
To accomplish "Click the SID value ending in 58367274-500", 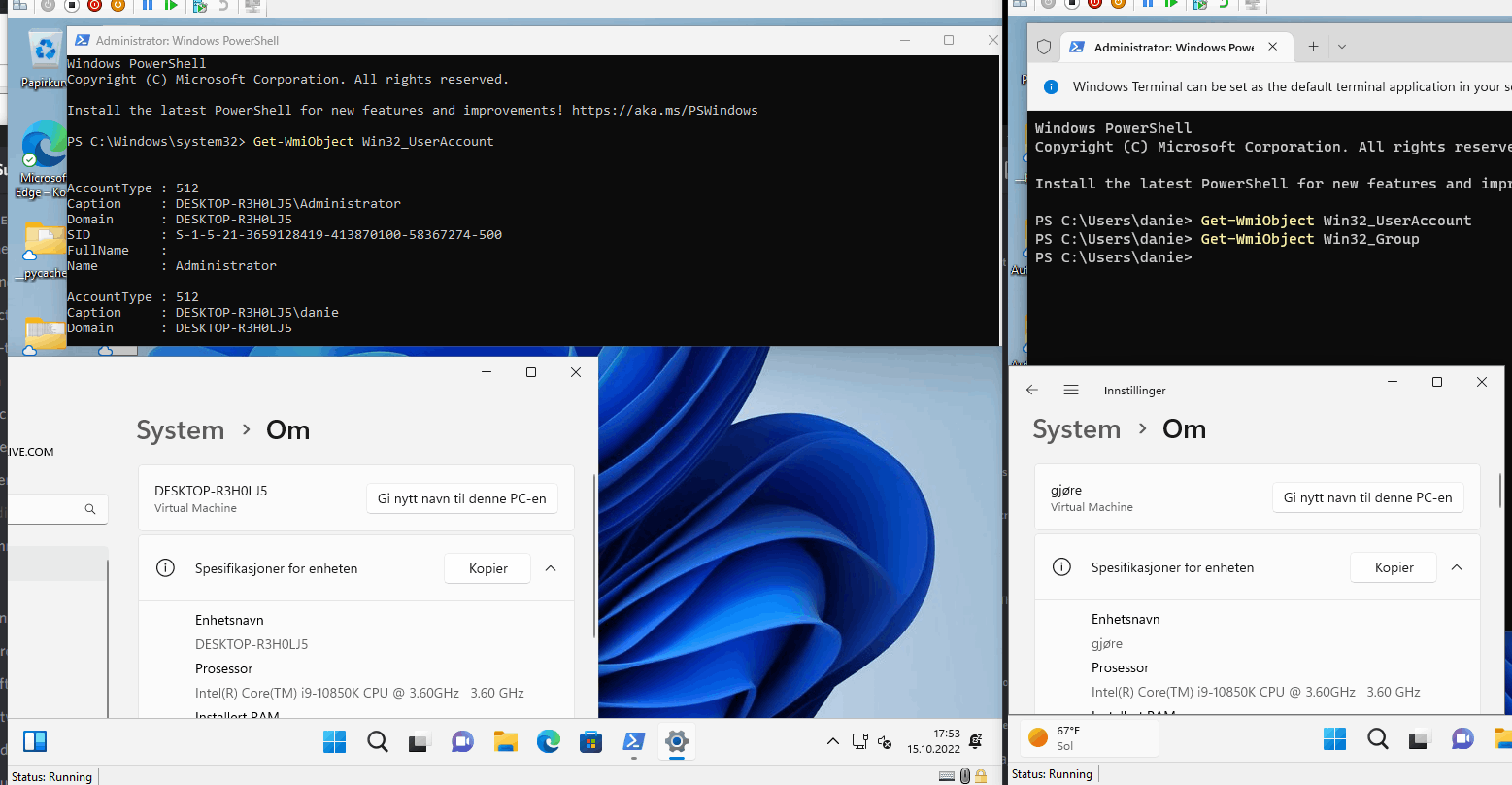I will click(339, 235).
